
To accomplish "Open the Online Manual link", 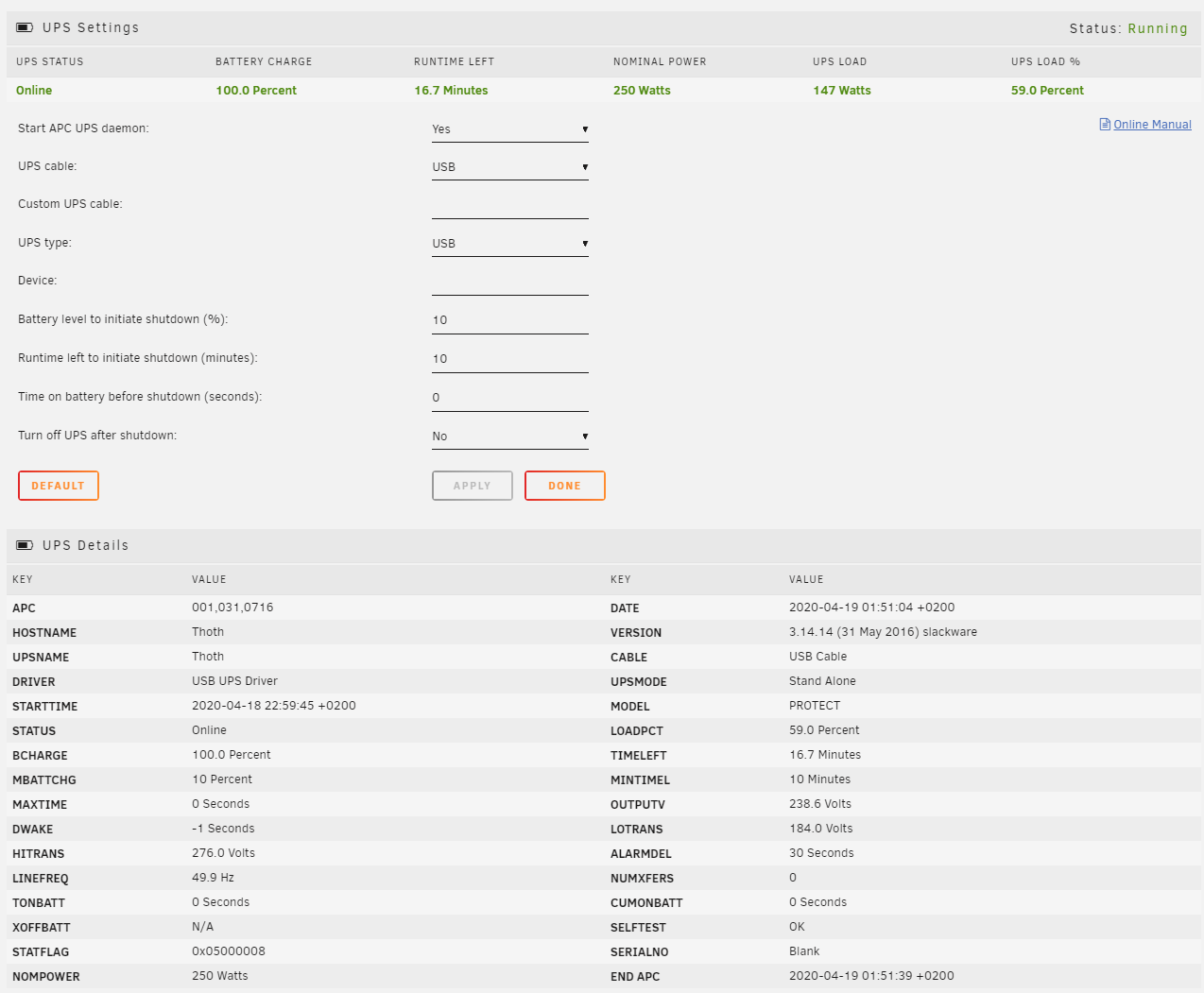I will (x=1152, y=124).
